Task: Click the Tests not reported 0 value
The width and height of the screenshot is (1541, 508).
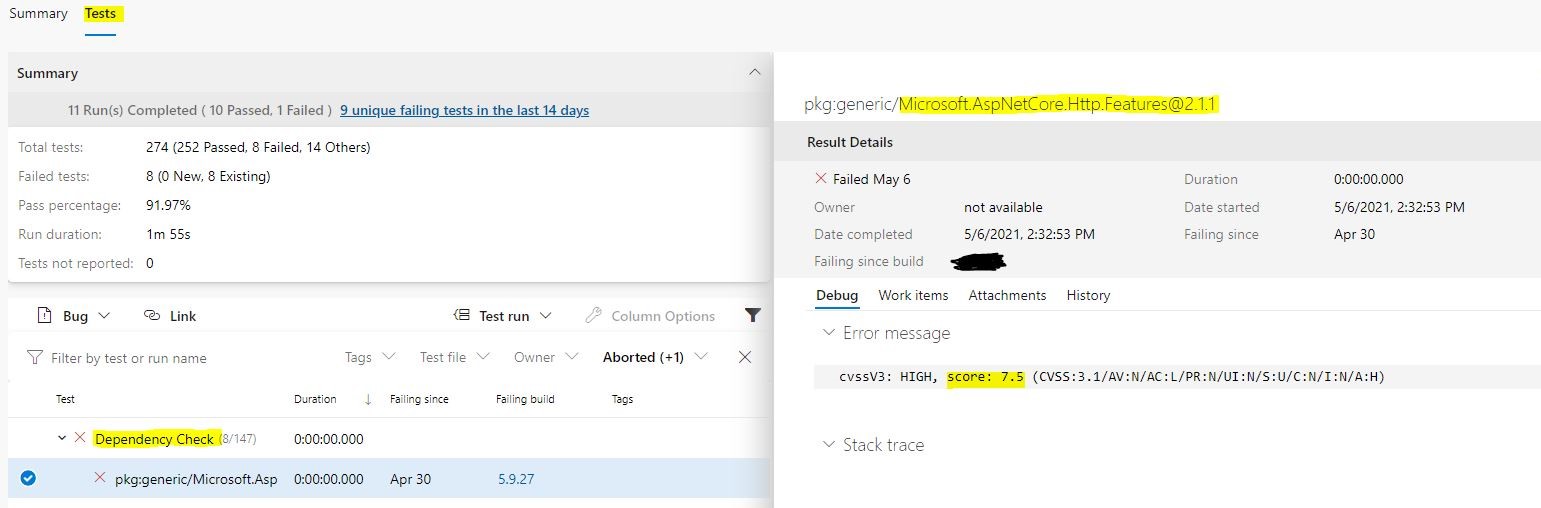Action: pos(150,263)
